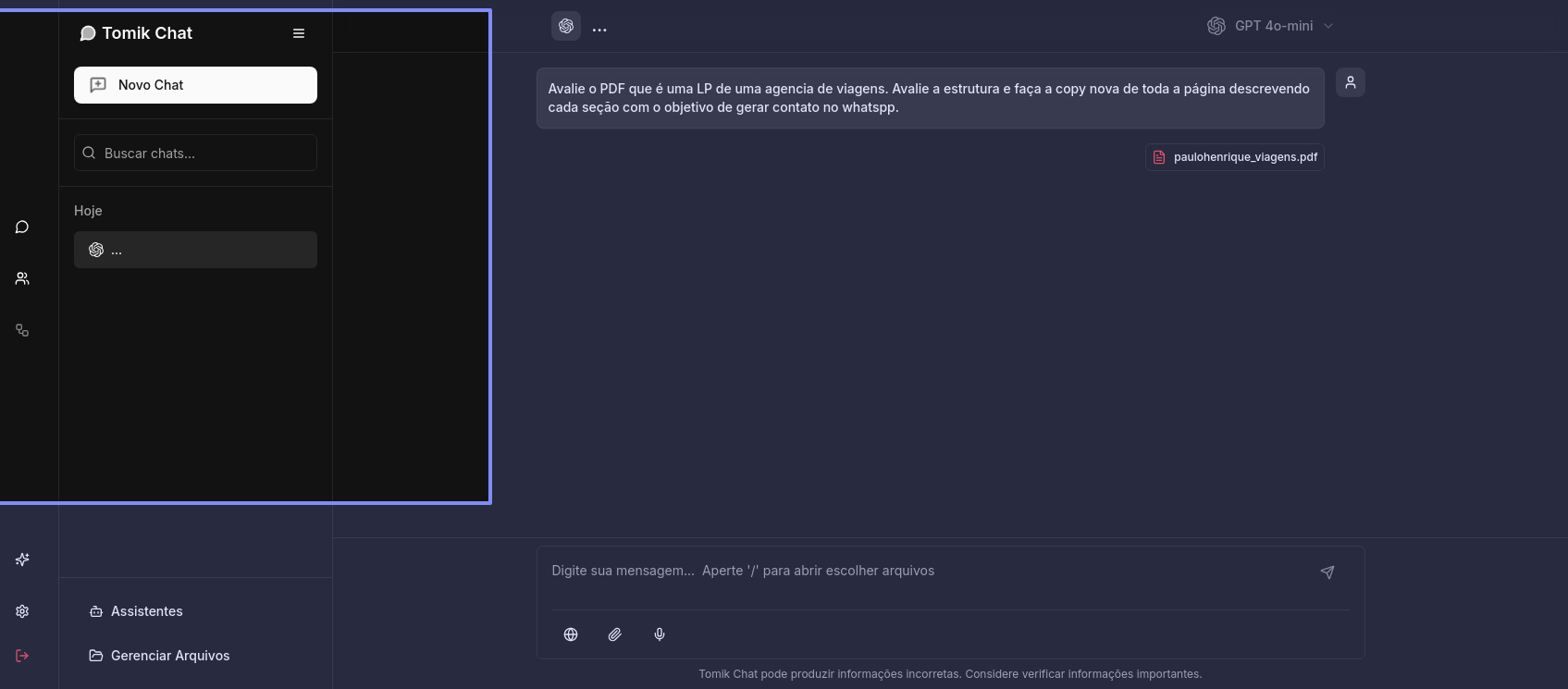This screenshot has width=1568, height=689.
Task: Click the user avatar icon beside the message
Action: point(1350,82)
